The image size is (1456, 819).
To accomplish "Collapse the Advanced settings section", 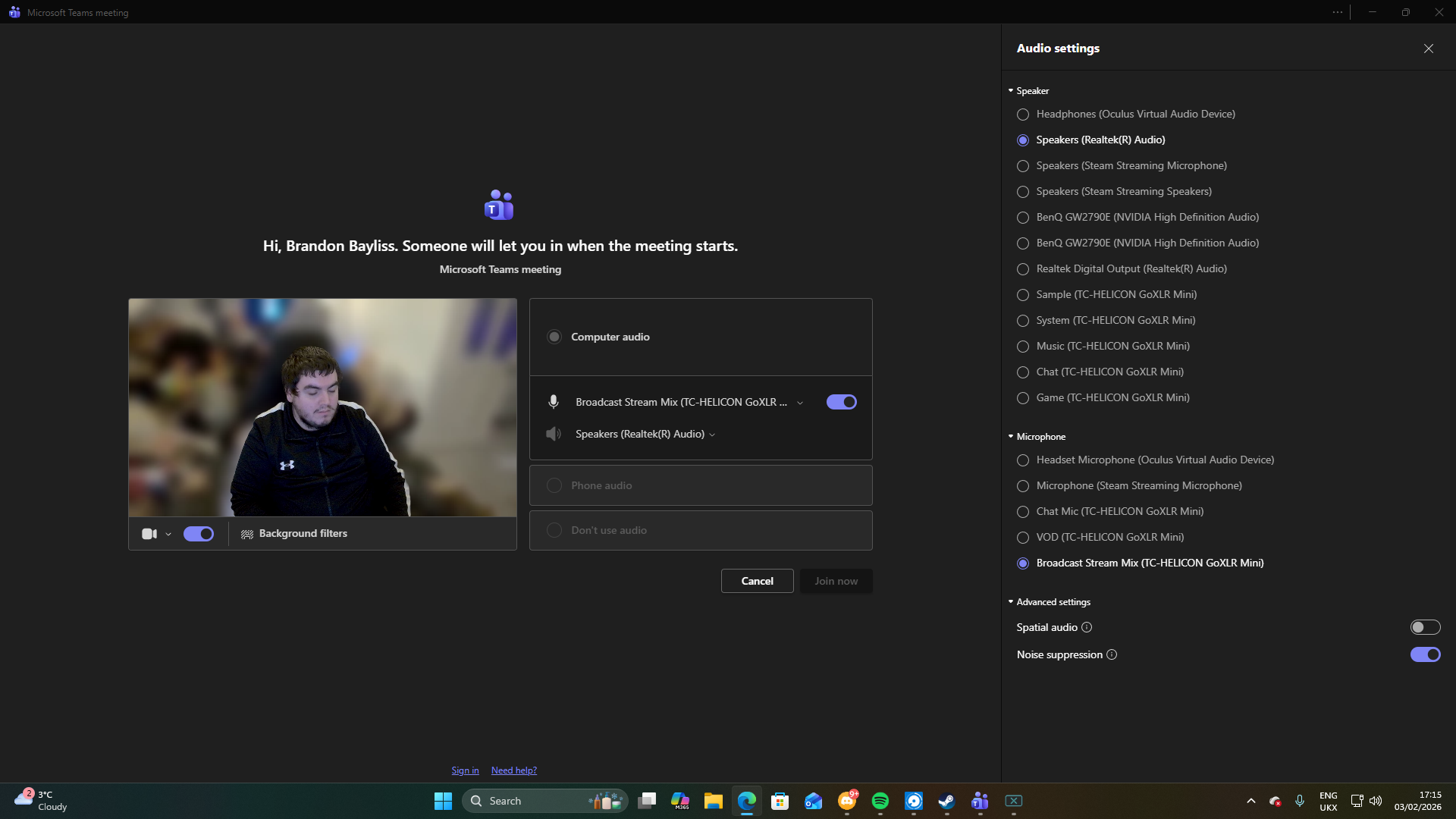I will 1011,602.
